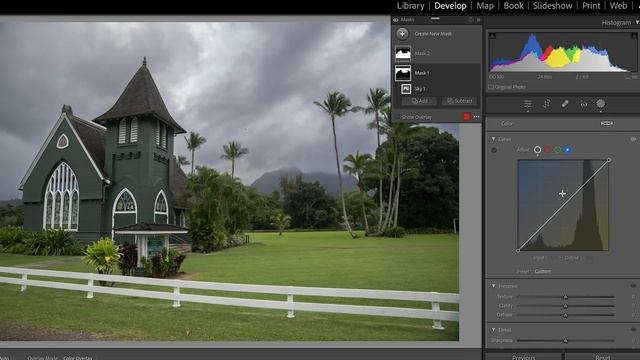Screen dimensions: 640x360
Task: Select the Masking tool circle icon
Action: [600, 104]
